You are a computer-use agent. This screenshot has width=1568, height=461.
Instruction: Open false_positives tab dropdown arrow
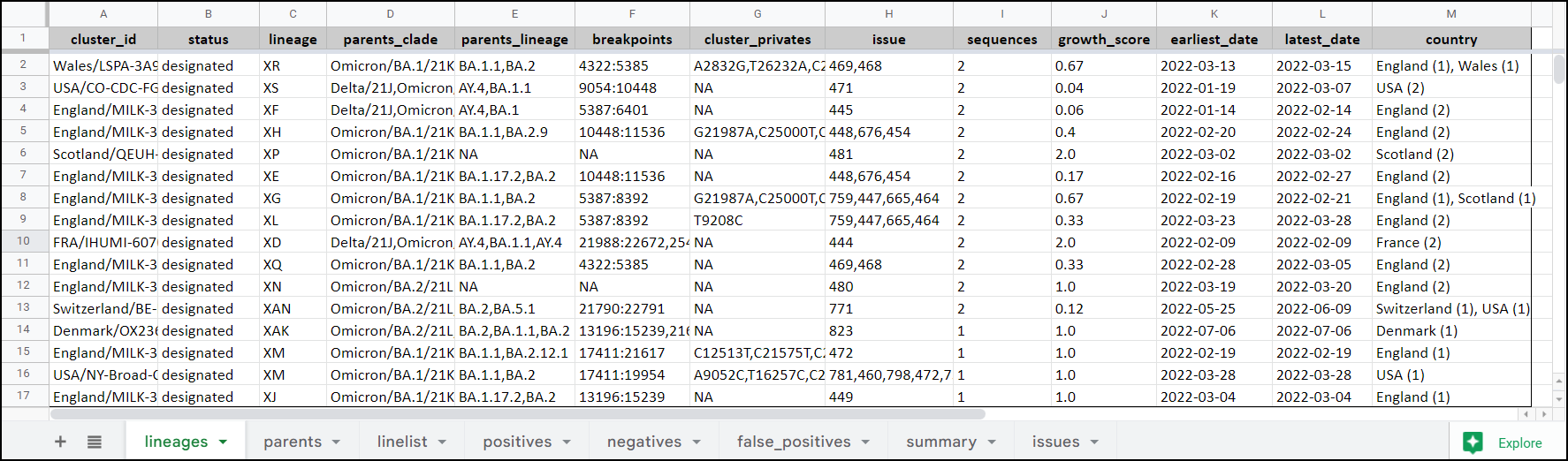(x=865, y=442)
